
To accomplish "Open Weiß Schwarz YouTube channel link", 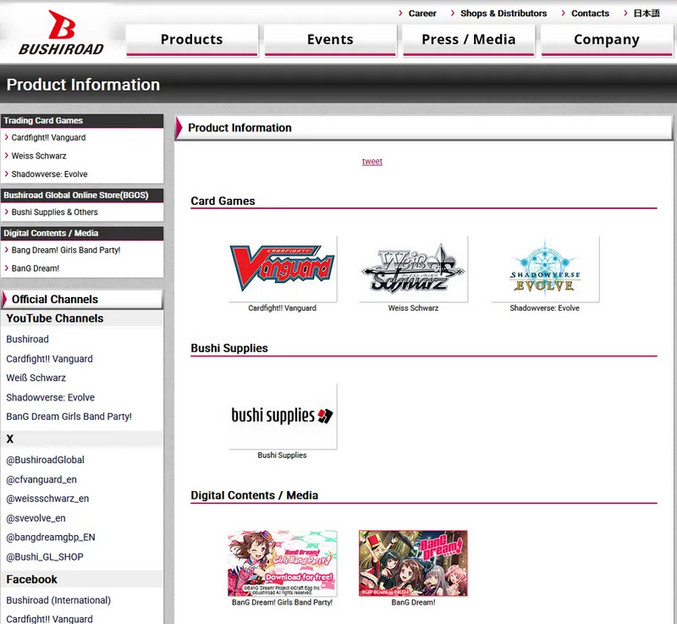I will pos(36,378).
